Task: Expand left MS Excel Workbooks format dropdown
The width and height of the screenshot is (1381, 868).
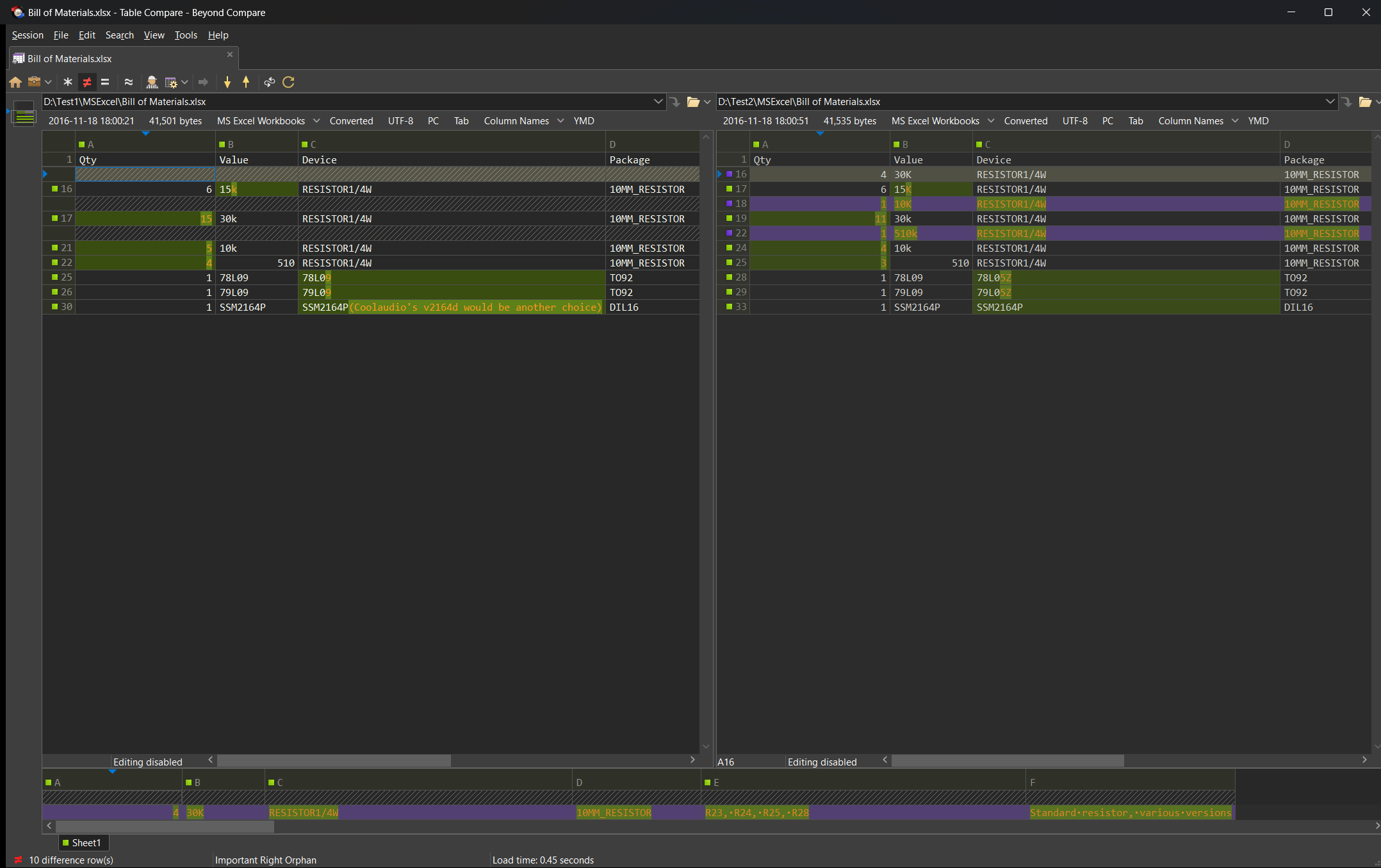Action: click(x=316, y=121)
